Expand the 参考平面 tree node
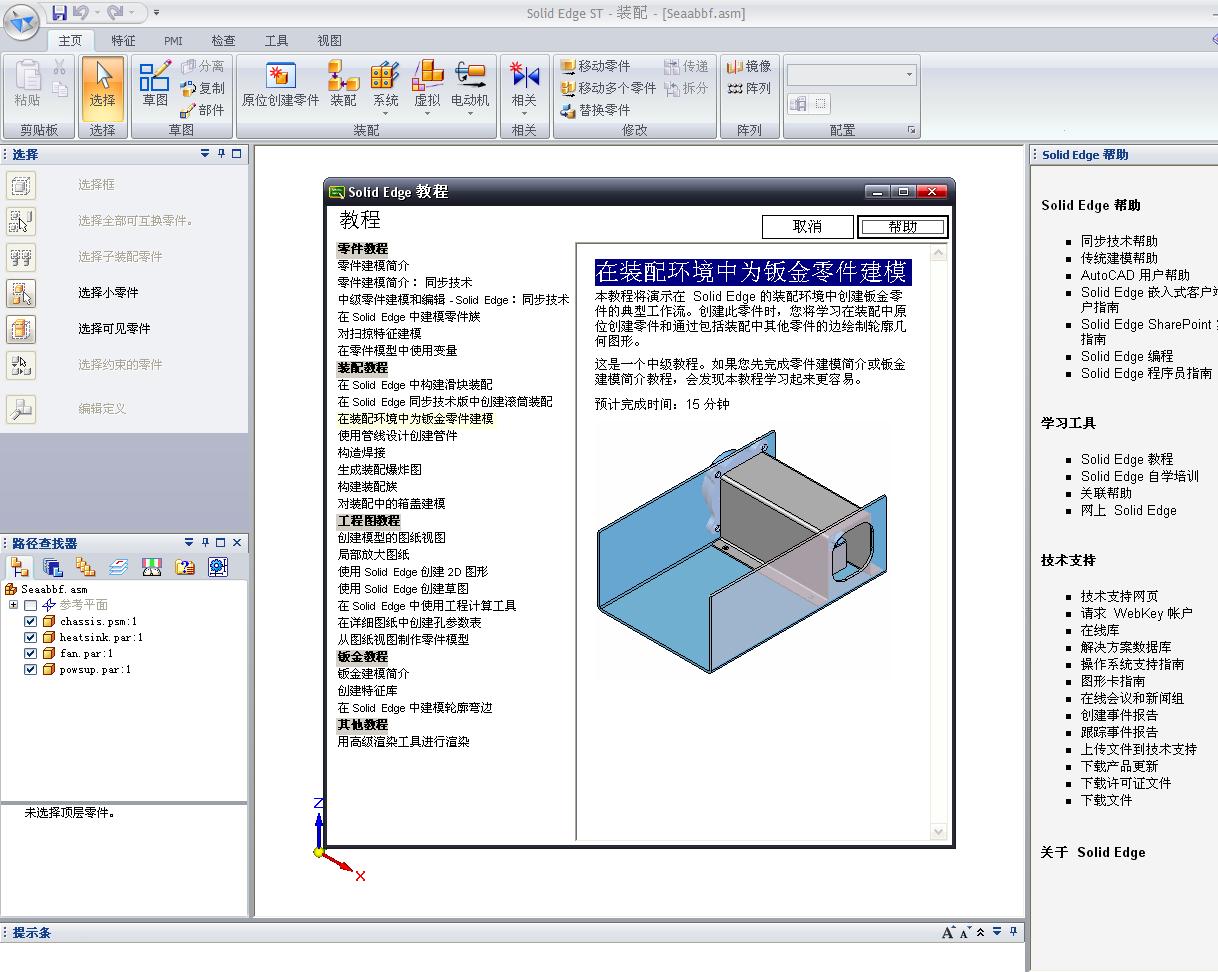Screen dimensions: 1218x972 click(x=14, y=605)
